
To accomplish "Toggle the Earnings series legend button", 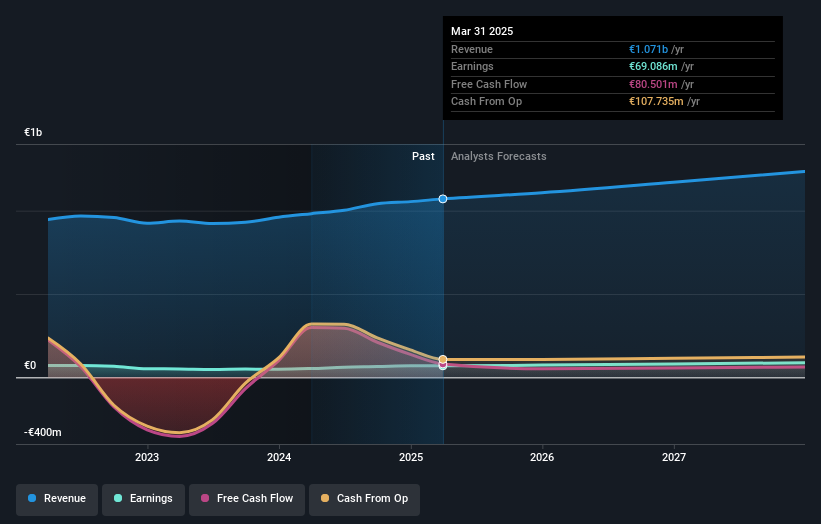I will 143,499.
